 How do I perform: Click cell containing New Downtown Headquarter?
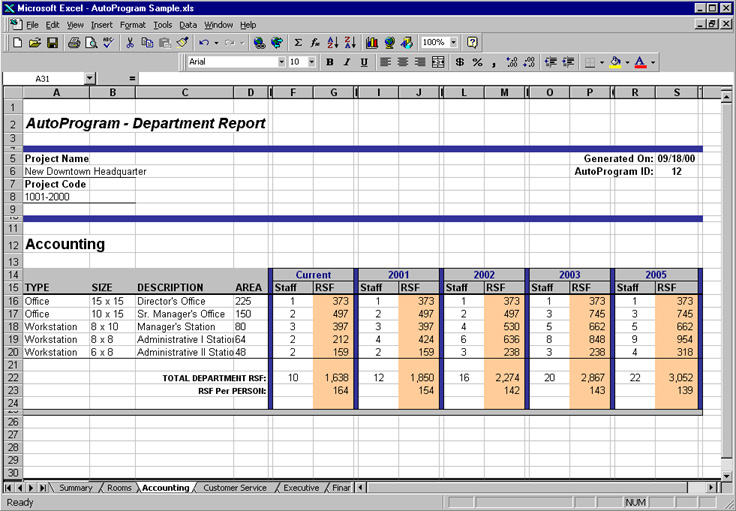pyautogui.click(x=85, y=171)
